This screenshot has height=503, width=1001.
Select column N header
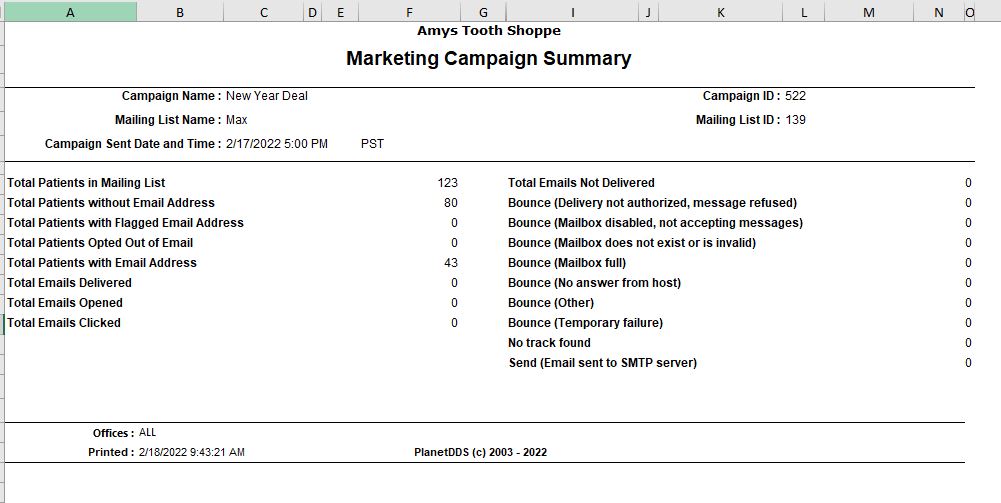(x=938, y=12)
